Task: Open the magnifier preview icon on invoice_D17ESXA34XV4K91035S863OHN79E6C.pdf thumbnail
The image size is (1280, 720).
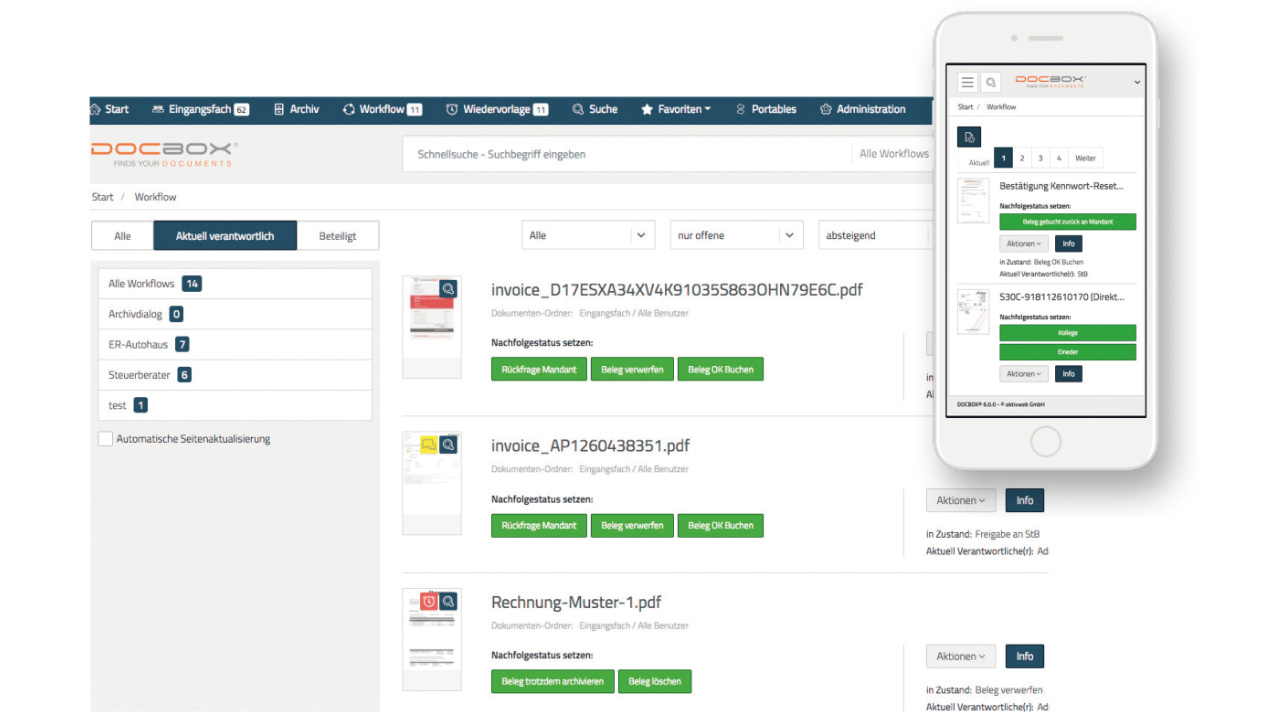Action: pos(449,288)
